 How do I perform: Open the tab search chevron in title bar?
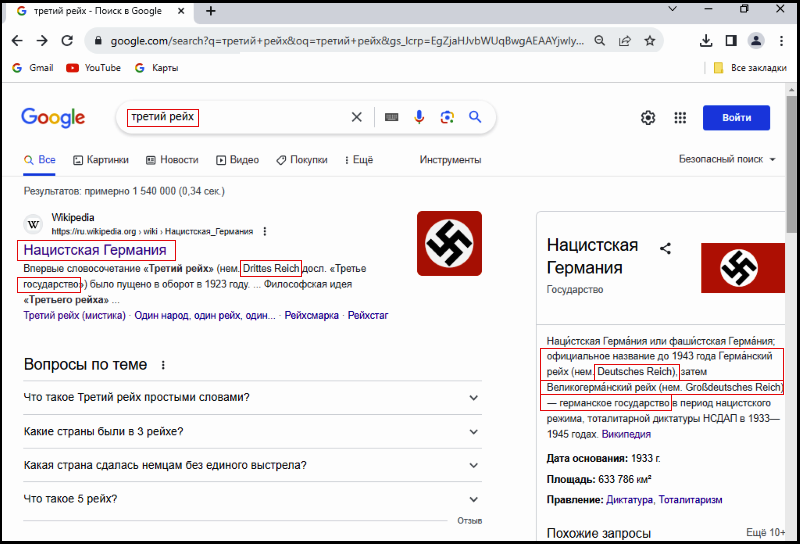[672, 9]
